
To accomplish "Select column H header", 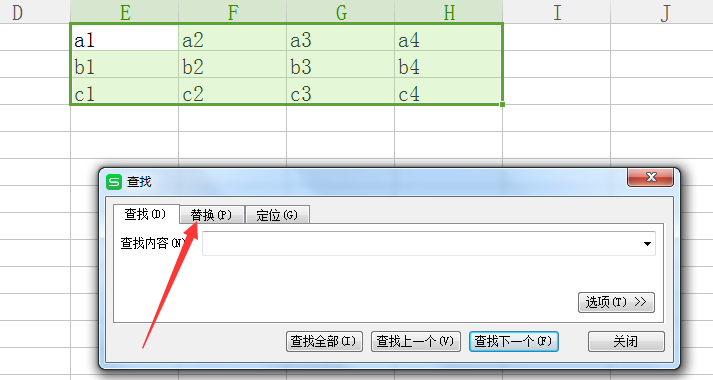I will coord(448,12).
